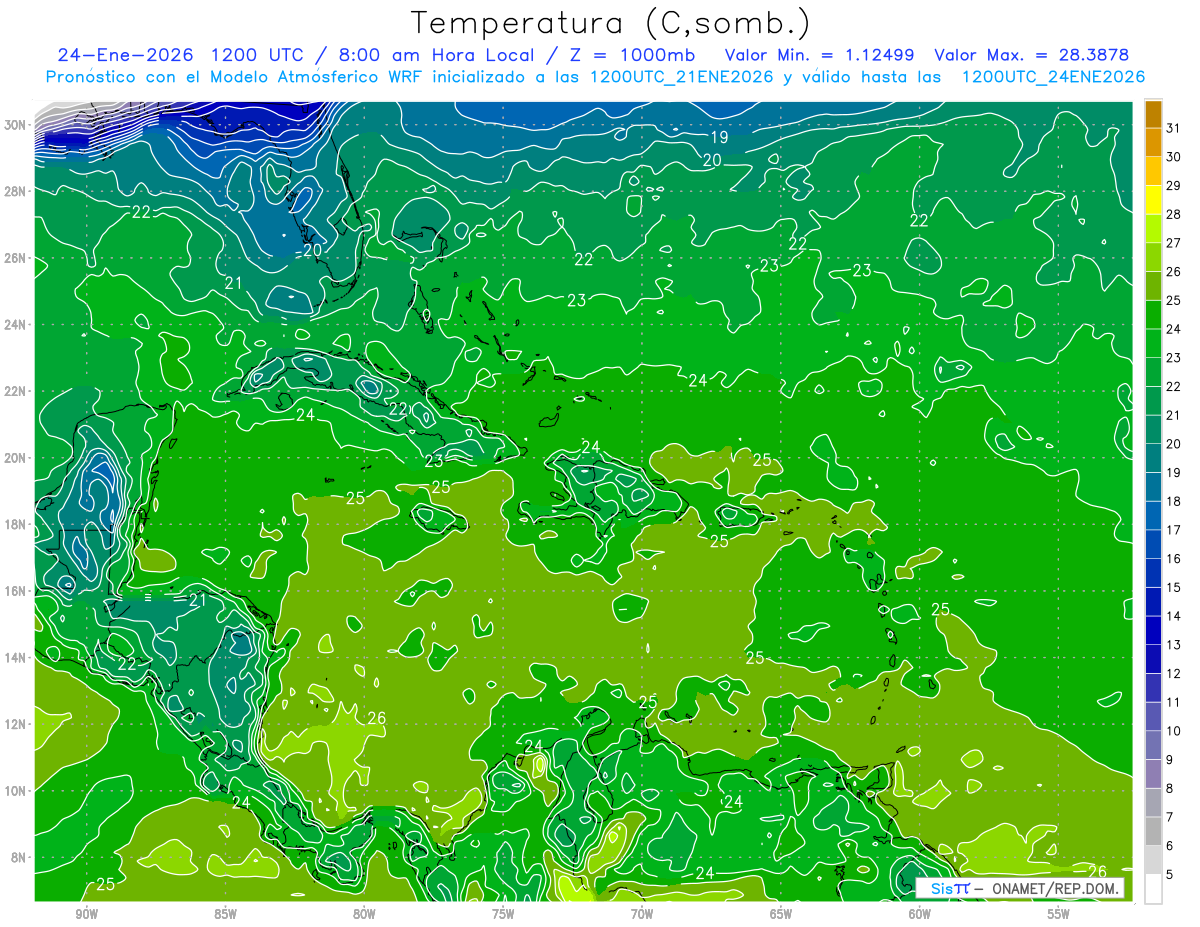Click the color bar segment between 26 and 27
Screen dimensions: 1200x927
point(1153,257)
